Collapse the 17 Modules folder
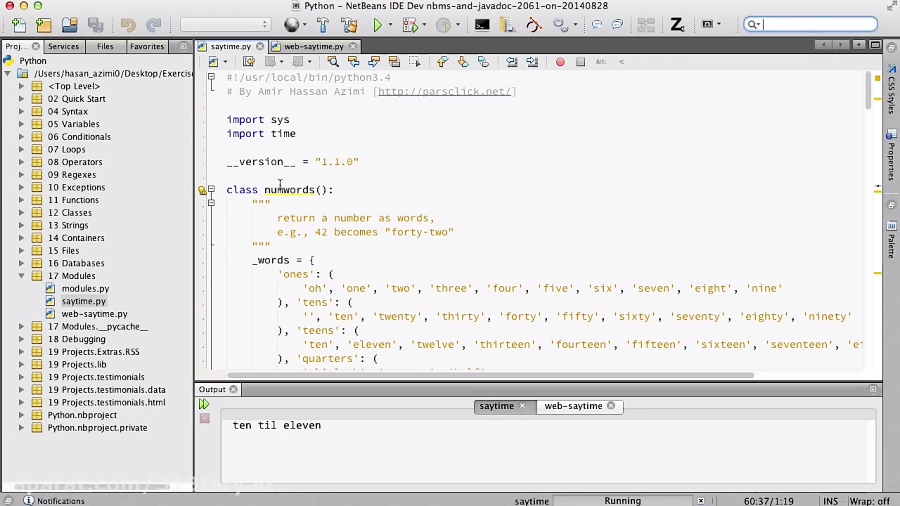This screenshot has height=506, width=900. [x=21, y=276]
